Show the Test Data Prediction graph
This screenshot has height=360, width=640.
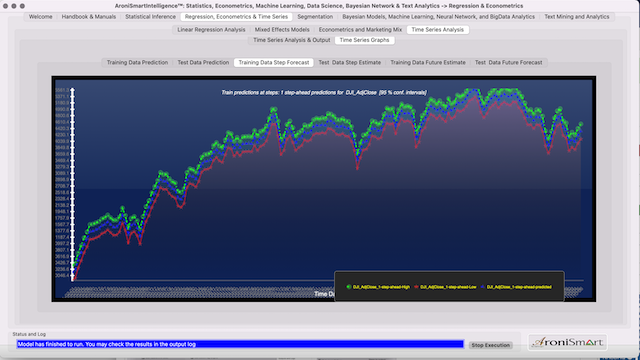[203, 62]
